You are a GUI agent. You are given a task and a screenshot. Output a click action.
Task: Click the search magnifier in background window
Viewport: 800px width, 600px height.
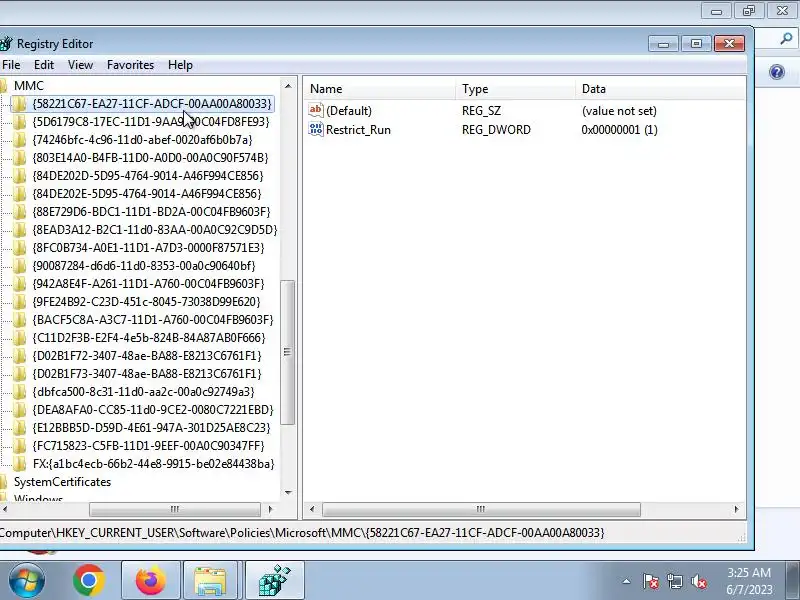(x=786, y=38)
